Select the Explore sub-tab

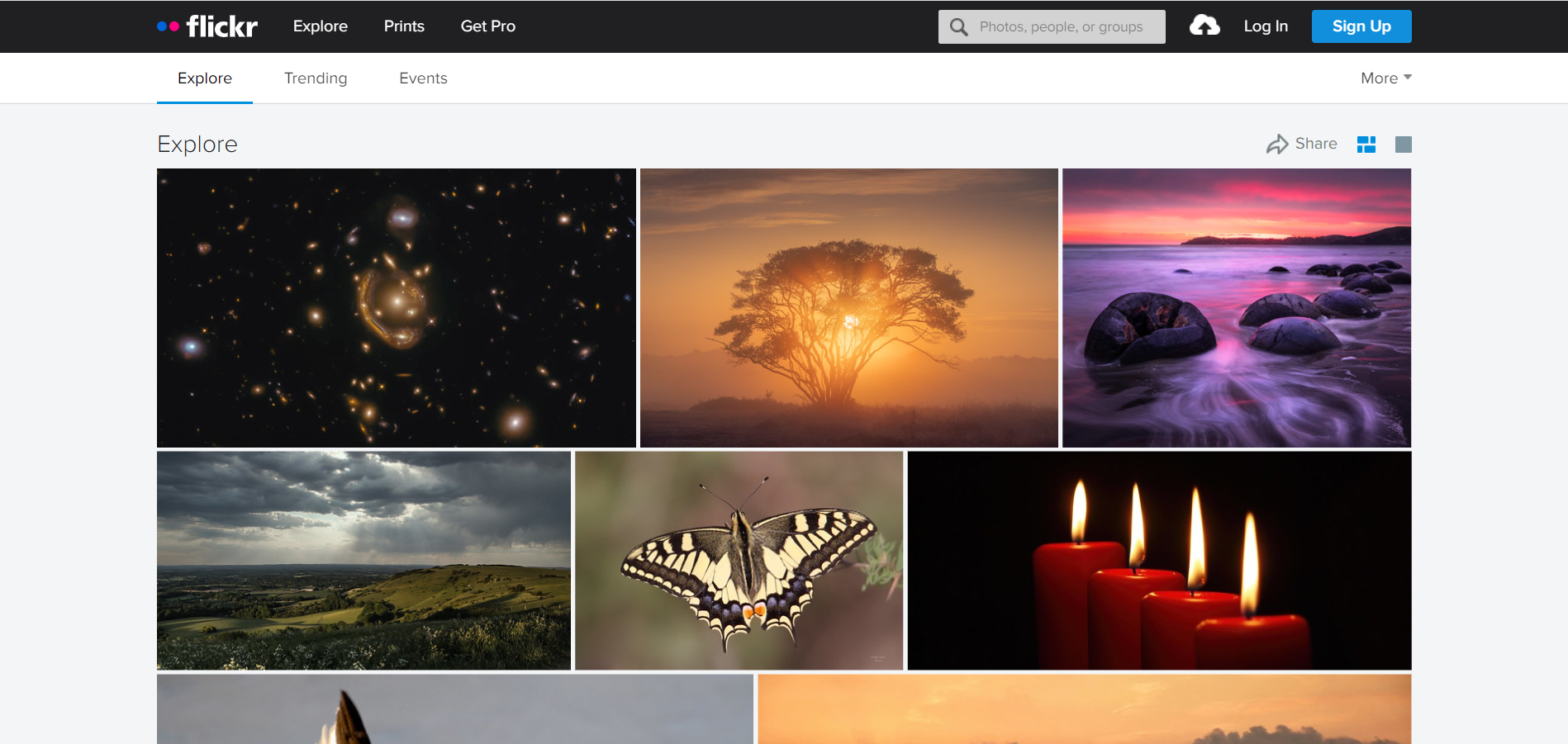pos(205,78)
